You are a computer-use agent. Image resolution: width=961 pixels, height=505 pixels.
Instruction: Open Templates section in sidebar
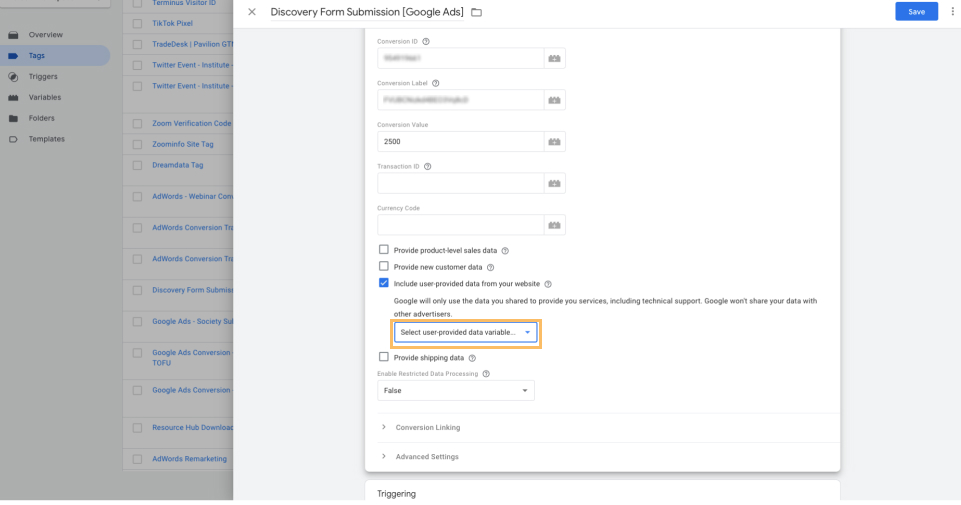[47, 139]
